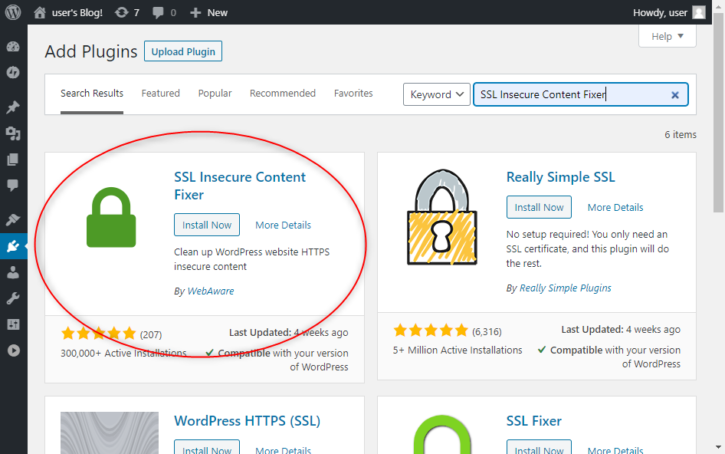725x454 pixels.
Task: Open Settings sliders icon in sidebar
Action: click(x=13, y=325)
